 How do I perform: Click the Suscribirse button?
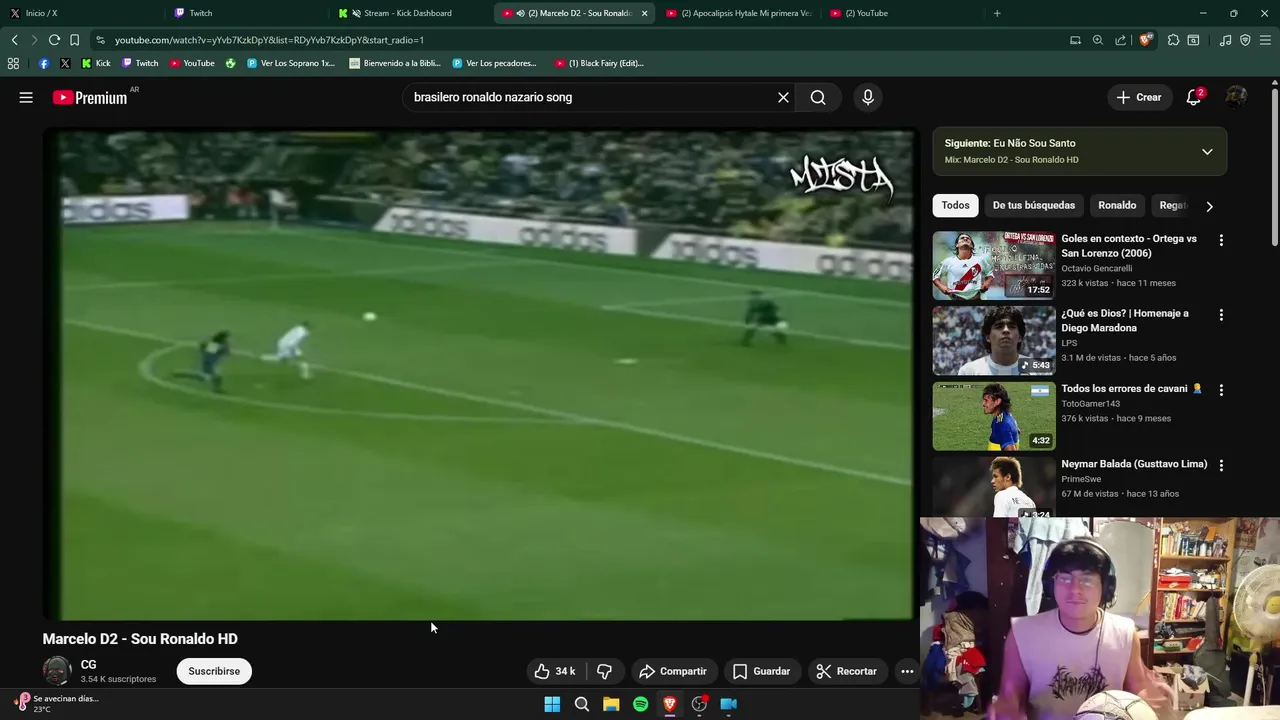coord(214,671)
